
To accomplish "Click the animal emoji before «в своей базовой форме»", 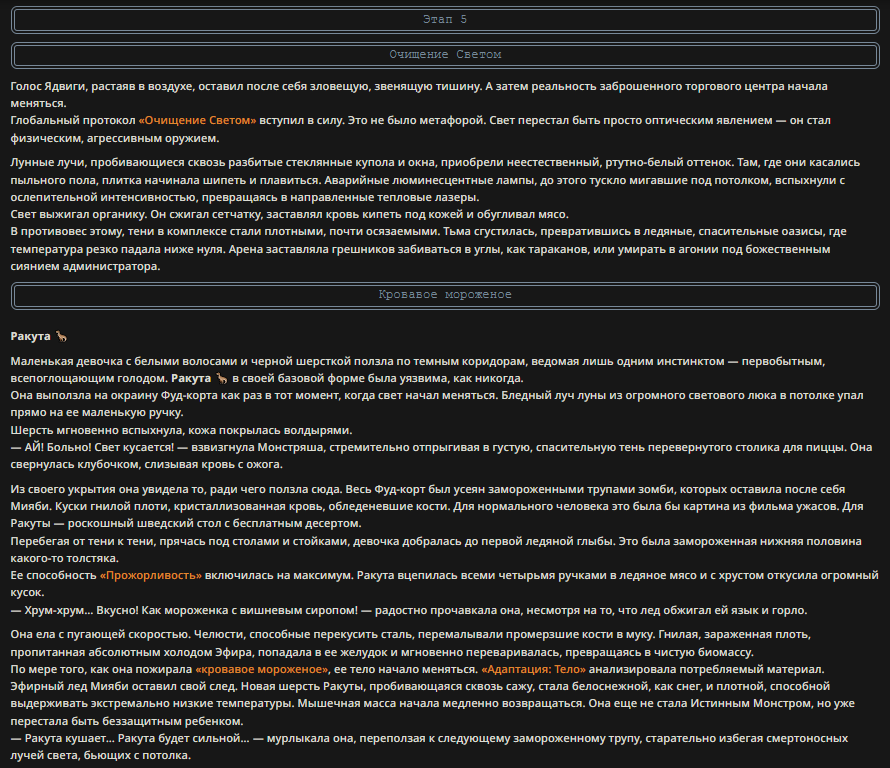I will pos(222,379).
